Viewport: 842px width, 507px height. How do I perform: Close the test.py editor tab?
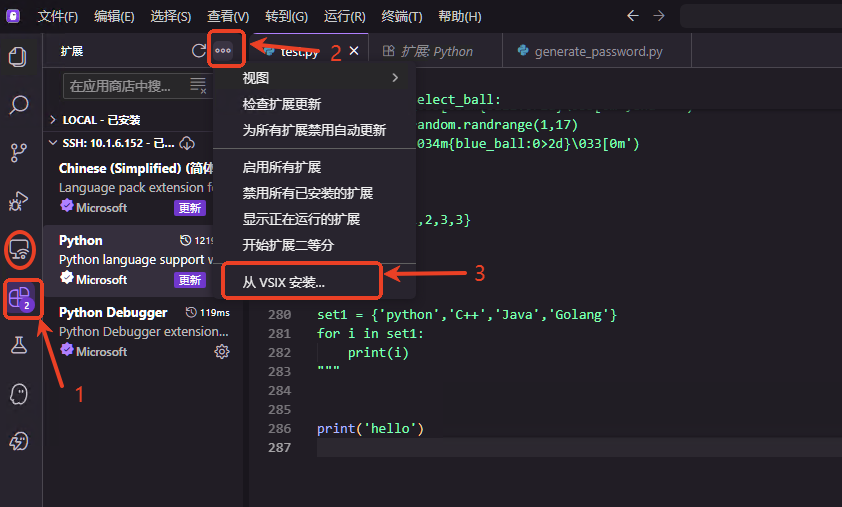click(354, 50)
